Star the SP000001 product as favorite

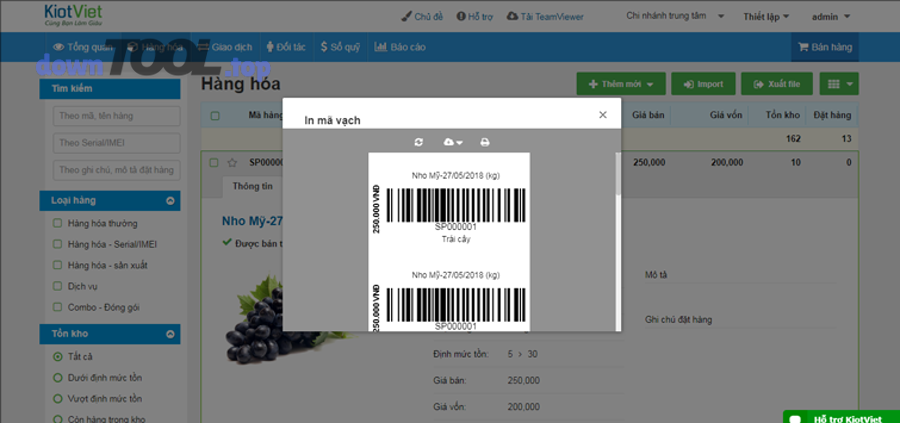coord(232,163)
